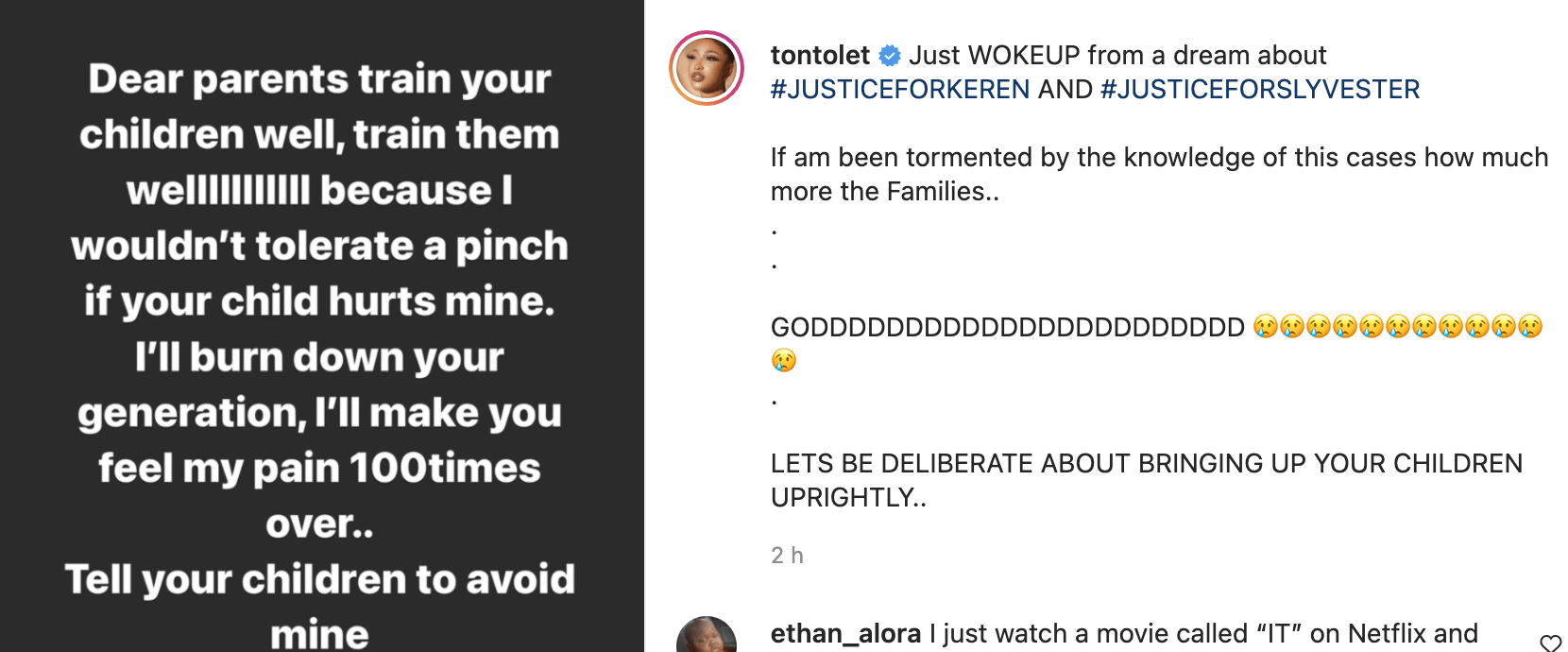
Task: Click ethan_alora's comment about the movie "IT"
Action: (1203, 634)
